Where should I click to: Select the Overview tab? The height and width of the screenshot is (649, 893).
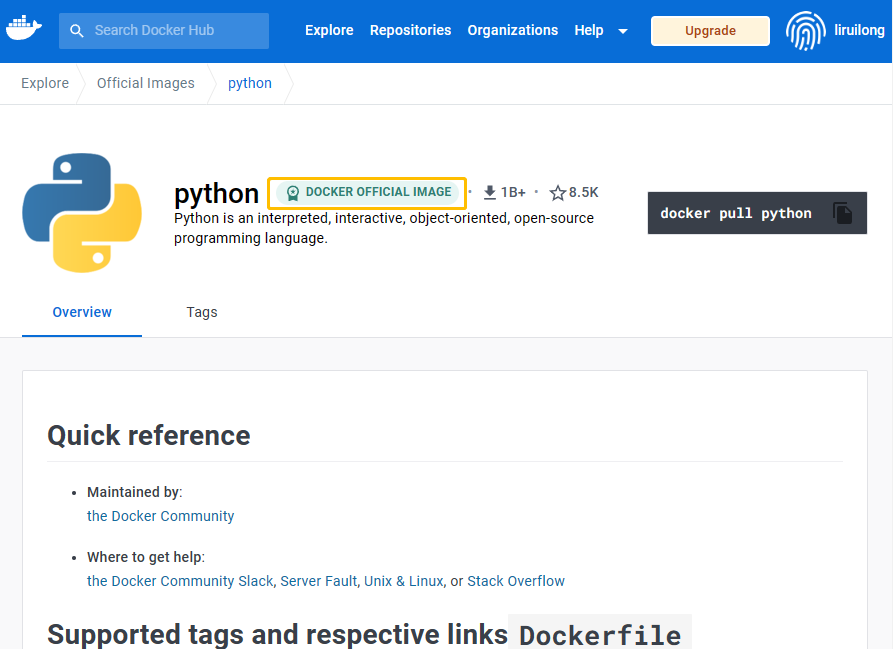point(82,312)
